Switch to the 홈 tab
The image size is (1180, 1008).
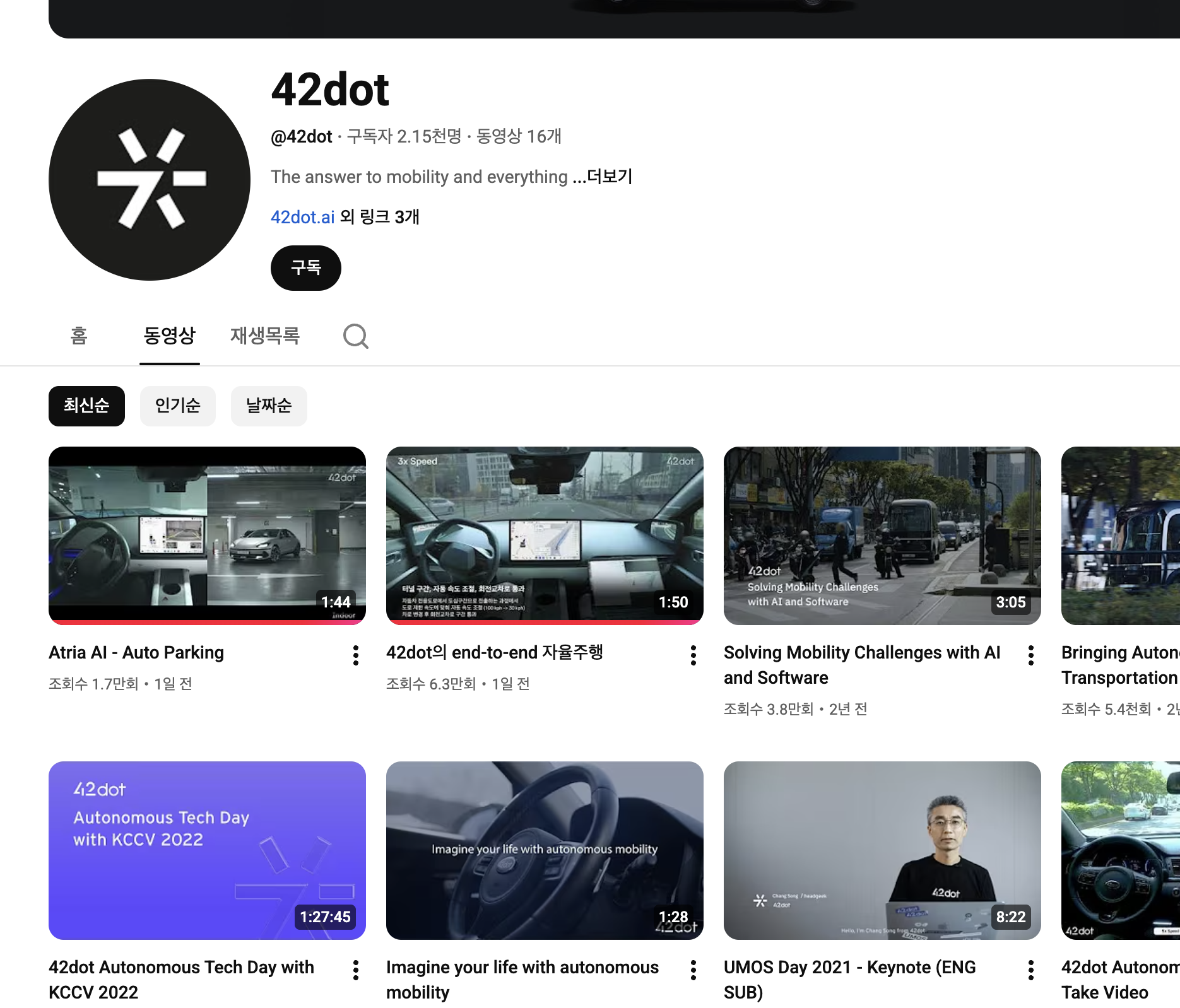(79, 336)
